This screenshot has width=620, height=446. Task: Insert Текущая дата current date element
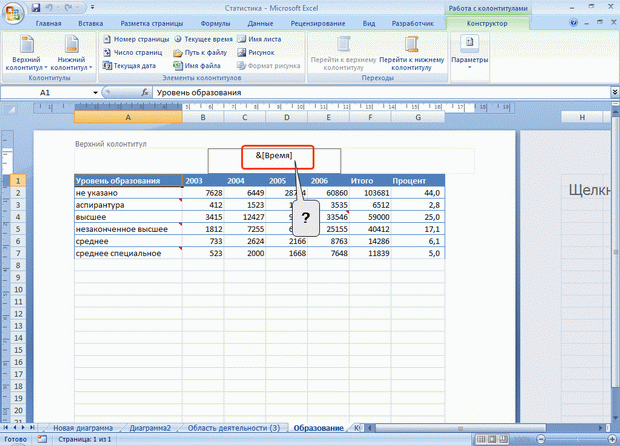coord(129,66)
